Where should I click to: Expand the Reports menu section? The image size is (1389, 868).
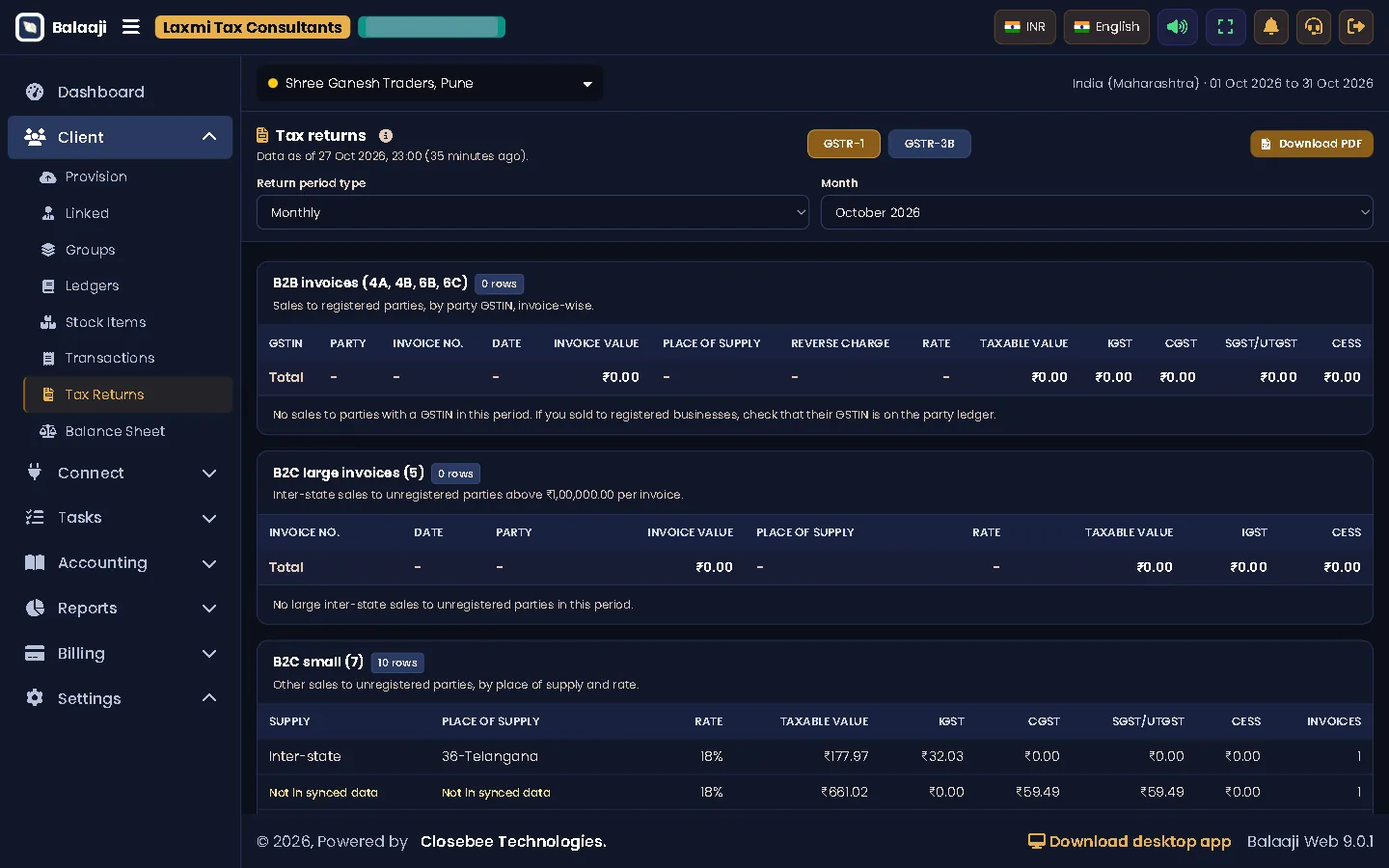[120, 609]
